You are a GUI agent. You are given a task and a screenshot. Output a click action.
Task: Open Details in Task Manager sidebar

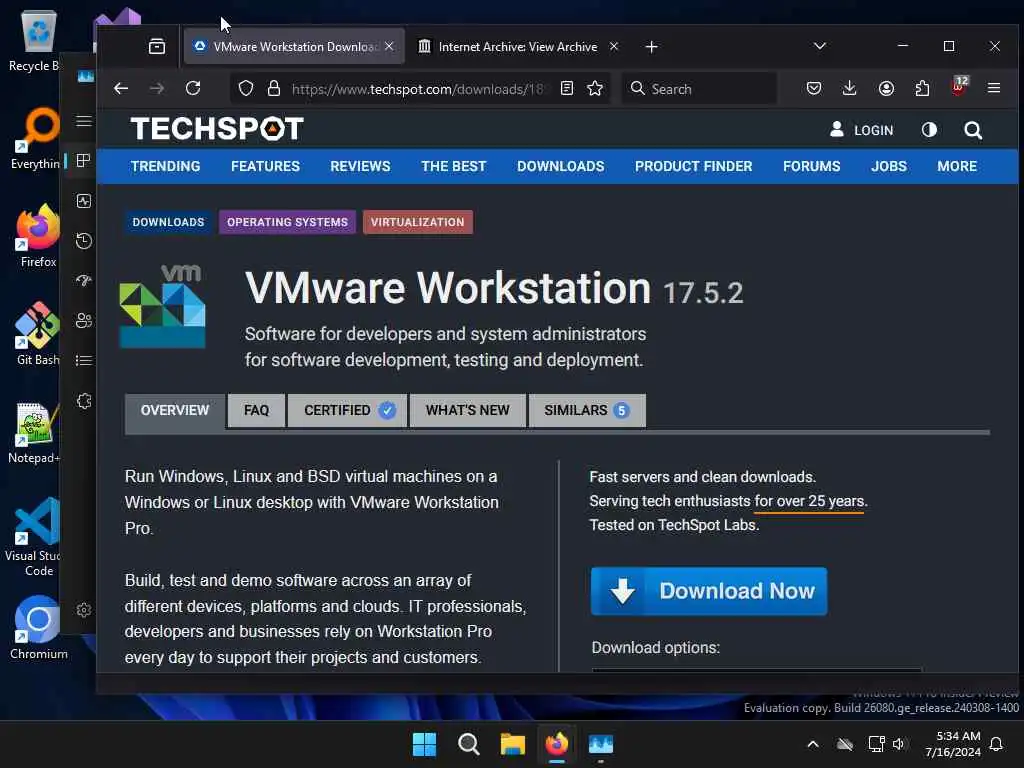click(84, 360)
